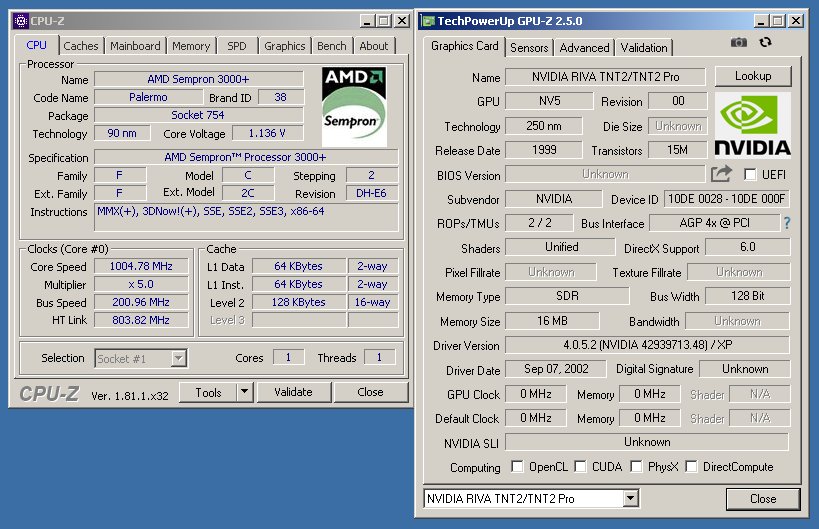Click the NVIDIA SLI Unknown field

[647, 442]
